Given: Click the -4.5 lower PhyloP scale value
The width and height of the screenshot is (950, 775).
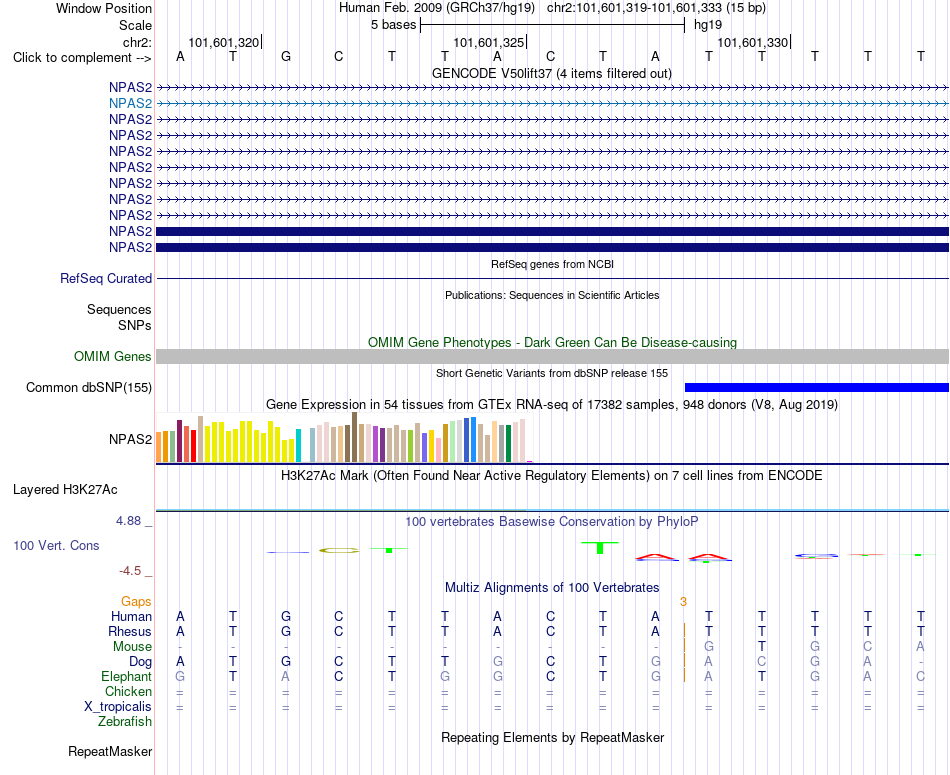Looking at the screenshot, I should click(130, 571).
